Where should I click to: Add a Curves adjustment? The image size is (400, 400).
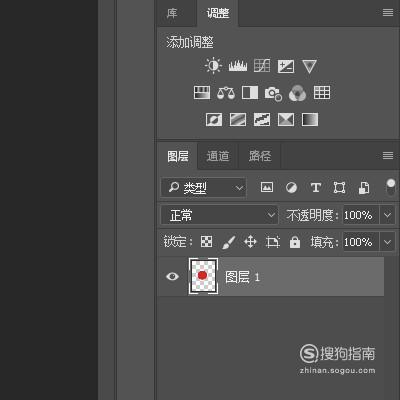[x=262, y=66]
